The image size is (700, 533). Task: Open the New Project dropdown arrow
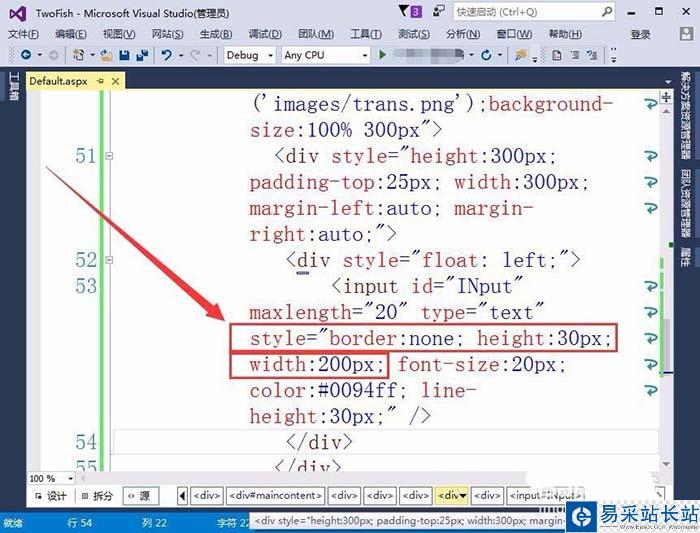92,55
